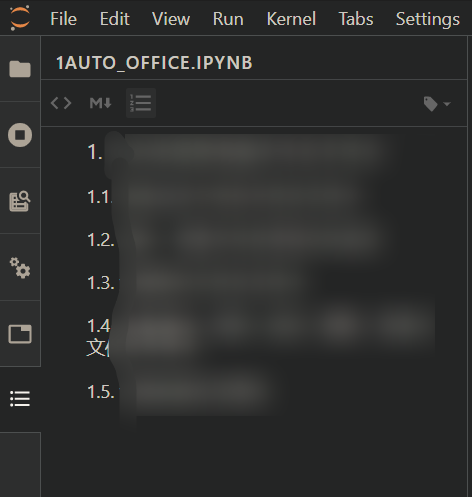472x497 pixels.
Task: Open the File Browser folder icon
Action: [20, 69]
